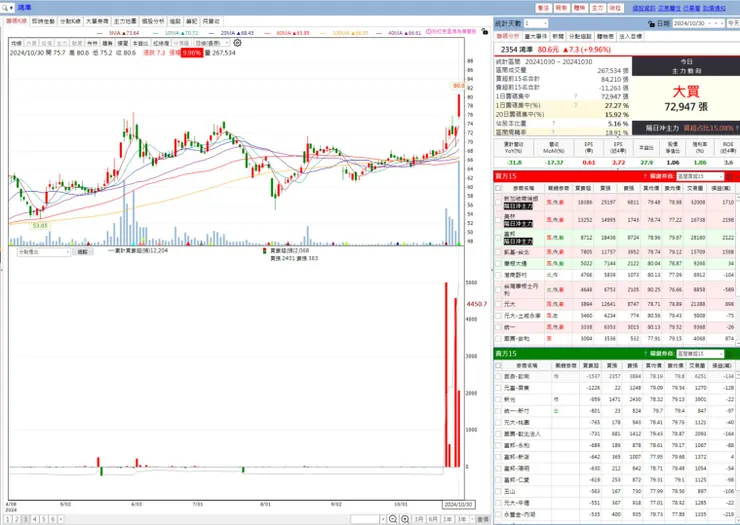The height and width of the screenshot is (525, 740).
Task: Tick the select-all checkbox in 賣方15 header
Action: coord(498,365)
